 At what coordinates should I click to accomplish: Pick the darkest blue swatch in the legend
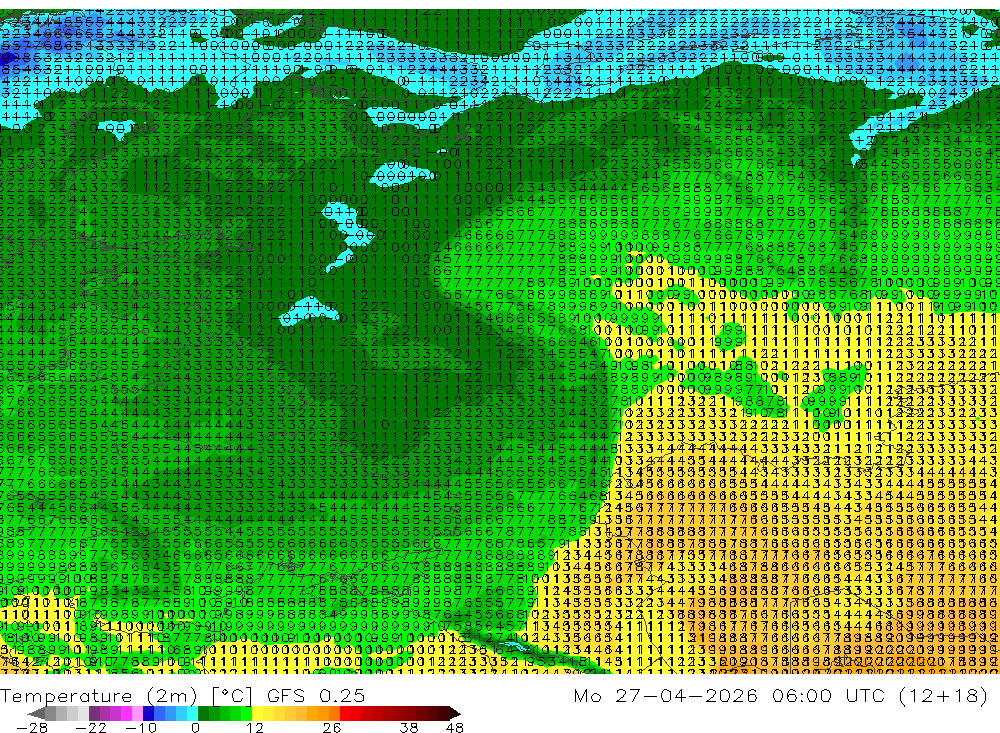(x=148, y=714)
